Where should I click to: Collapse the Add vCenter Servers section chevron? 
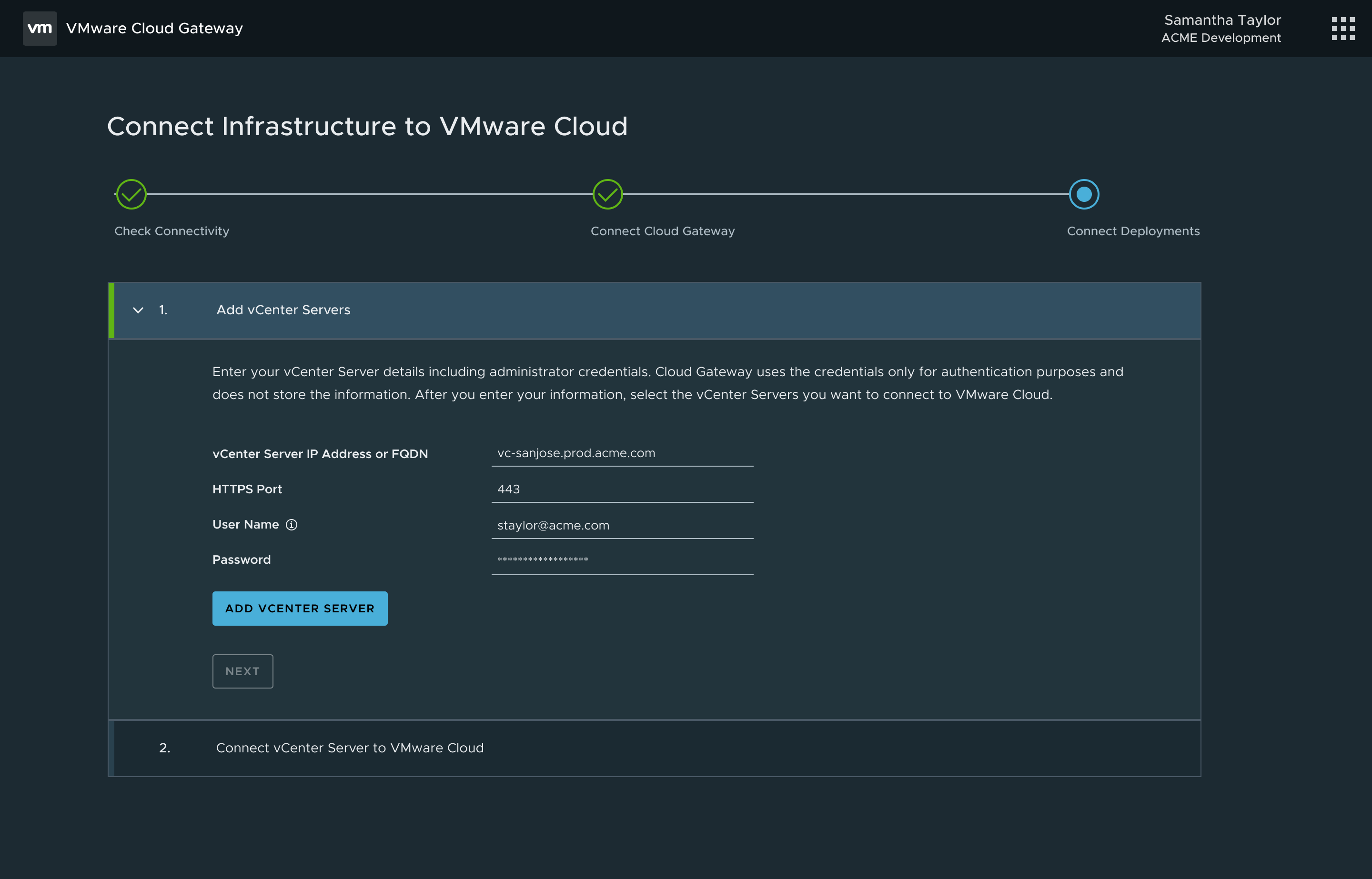tap(138, 310)
